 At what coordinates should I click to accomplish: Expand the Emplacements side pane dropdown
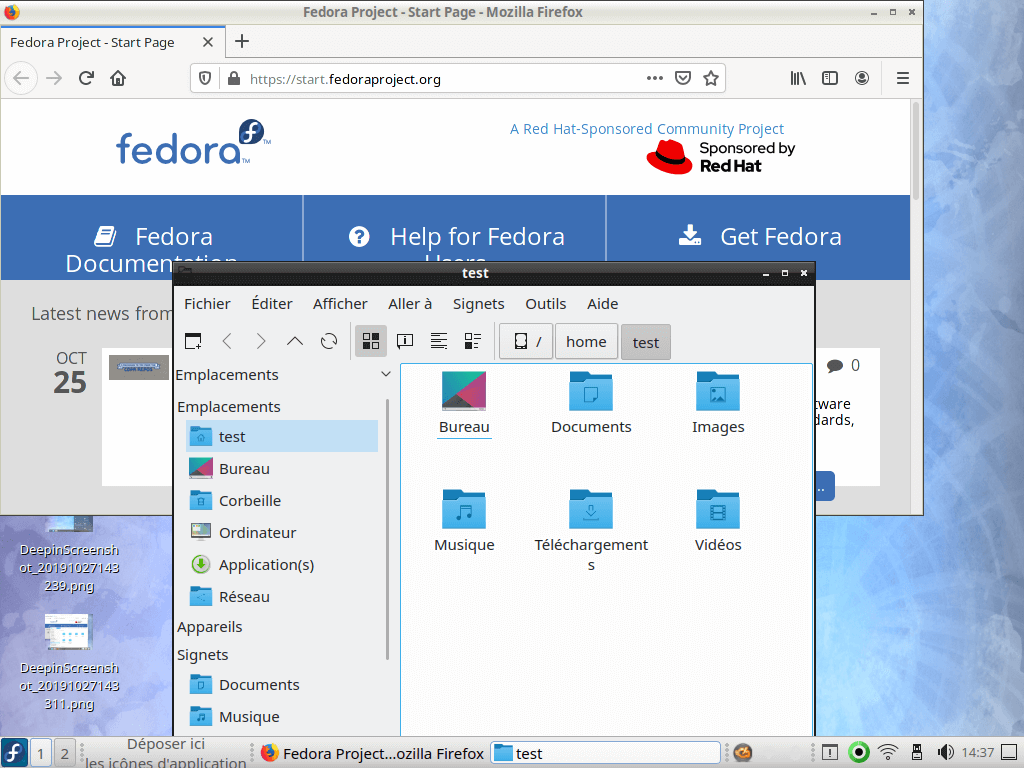pos(385,374)
